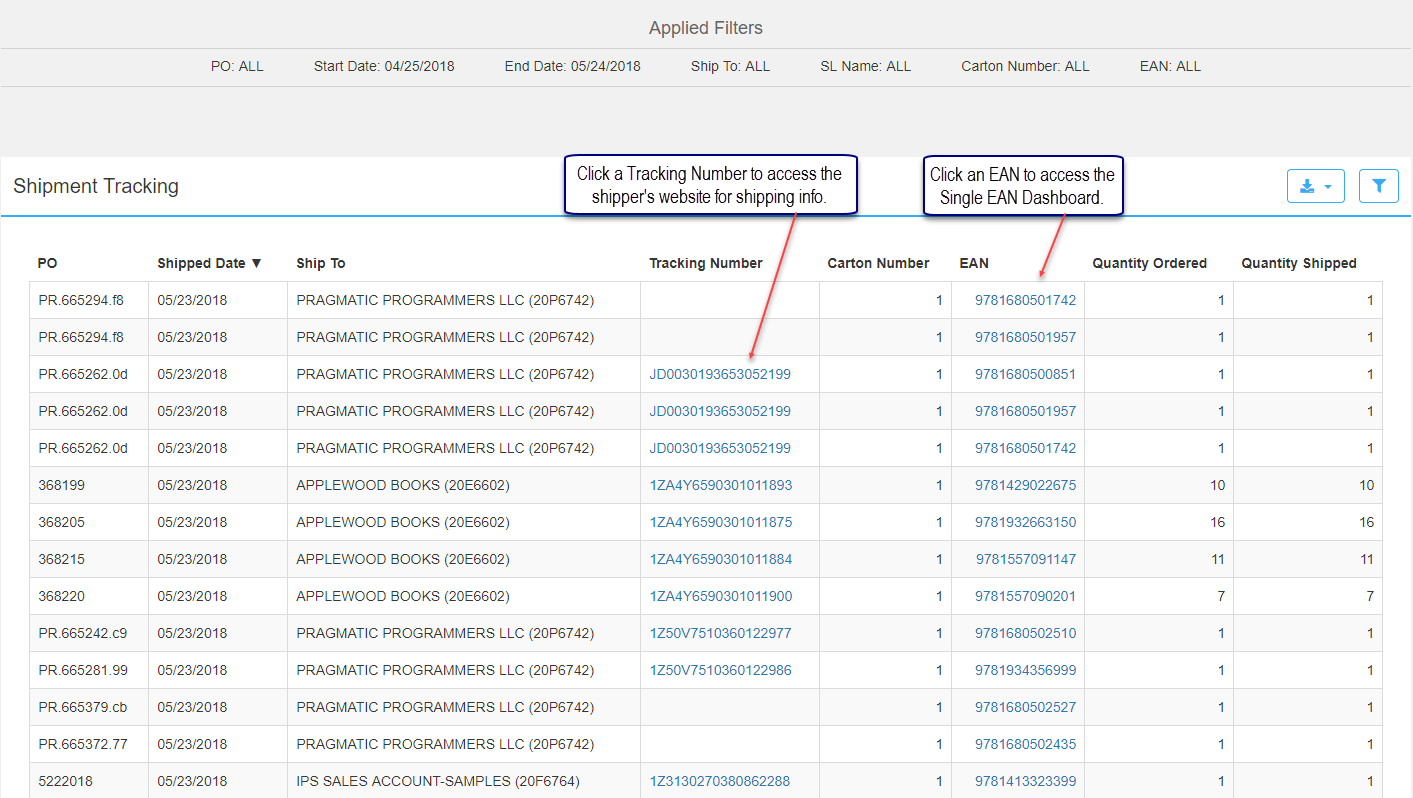Image resolution: width=1413 pixels, height=798 pixels.
Task: Open EAN 9781934356999 link
Action: tap(1025, 670)
